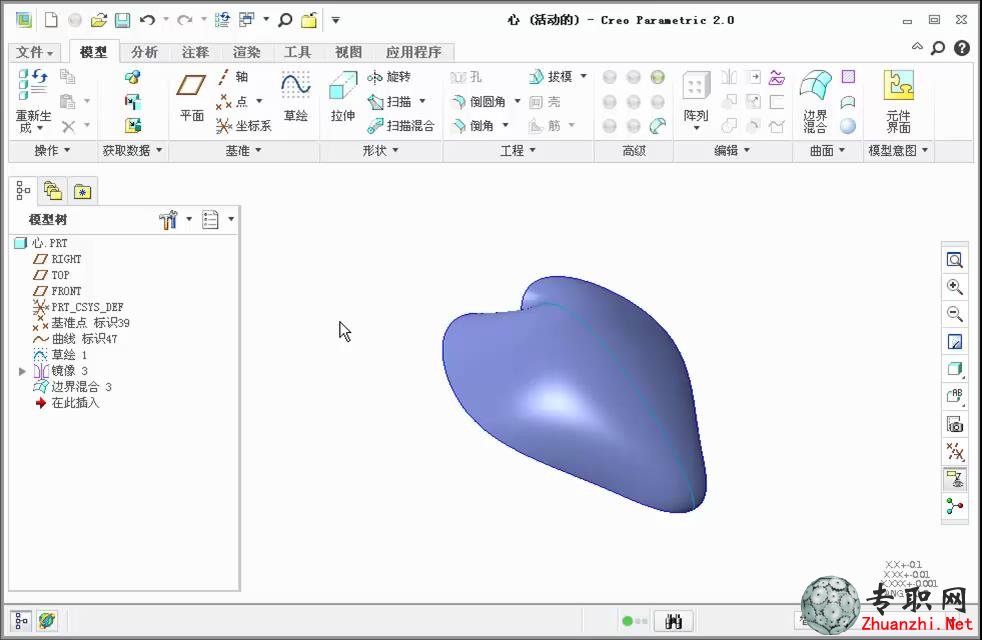The width and height of the screenshot is (982, 640).
Task: Select Boundary Blend (边界混合) 3 in tree
Action: [73, 387]
